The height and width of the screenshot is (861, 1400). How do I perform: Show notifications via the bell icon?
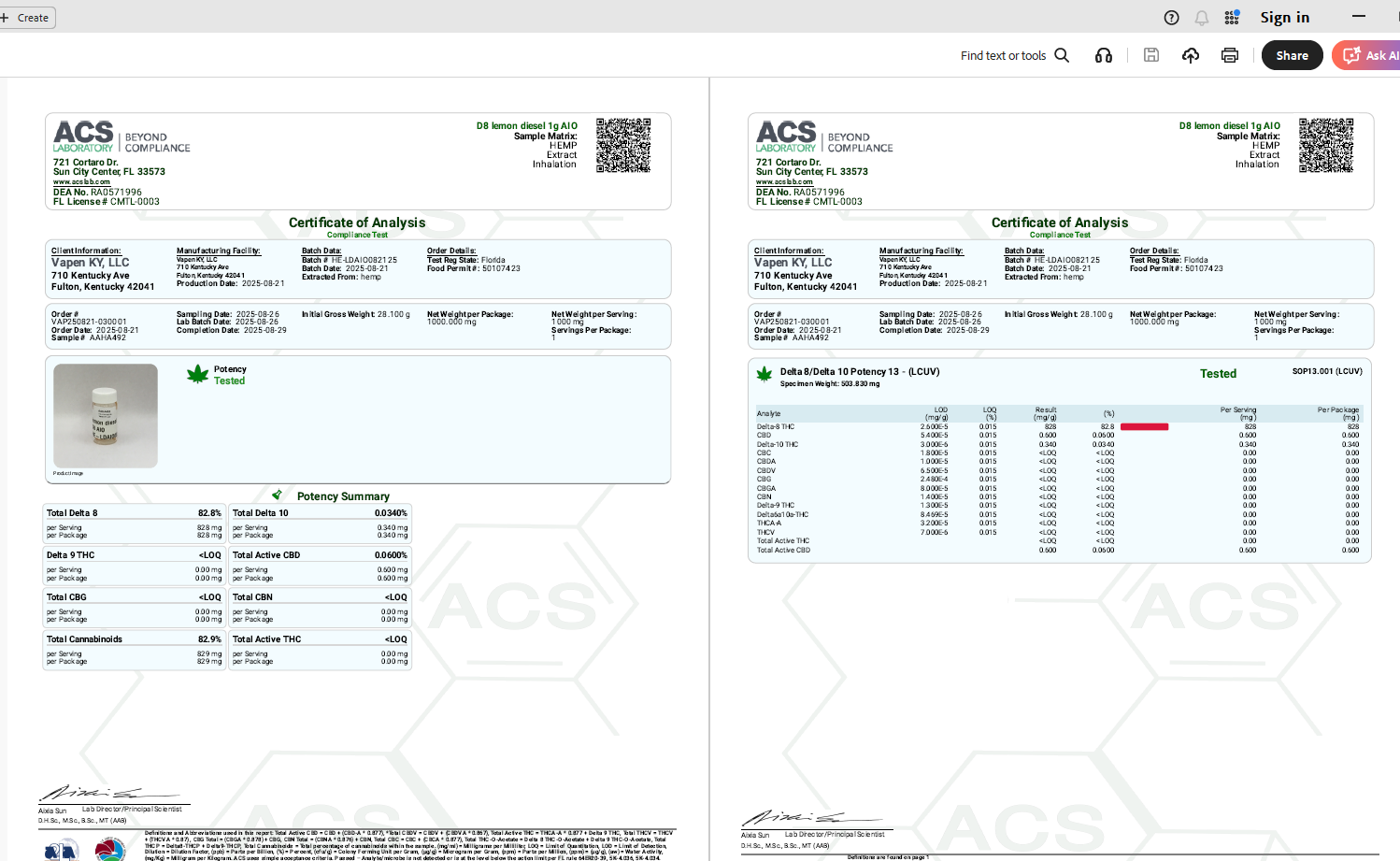pyautogui.click(x=1202, y=18)
